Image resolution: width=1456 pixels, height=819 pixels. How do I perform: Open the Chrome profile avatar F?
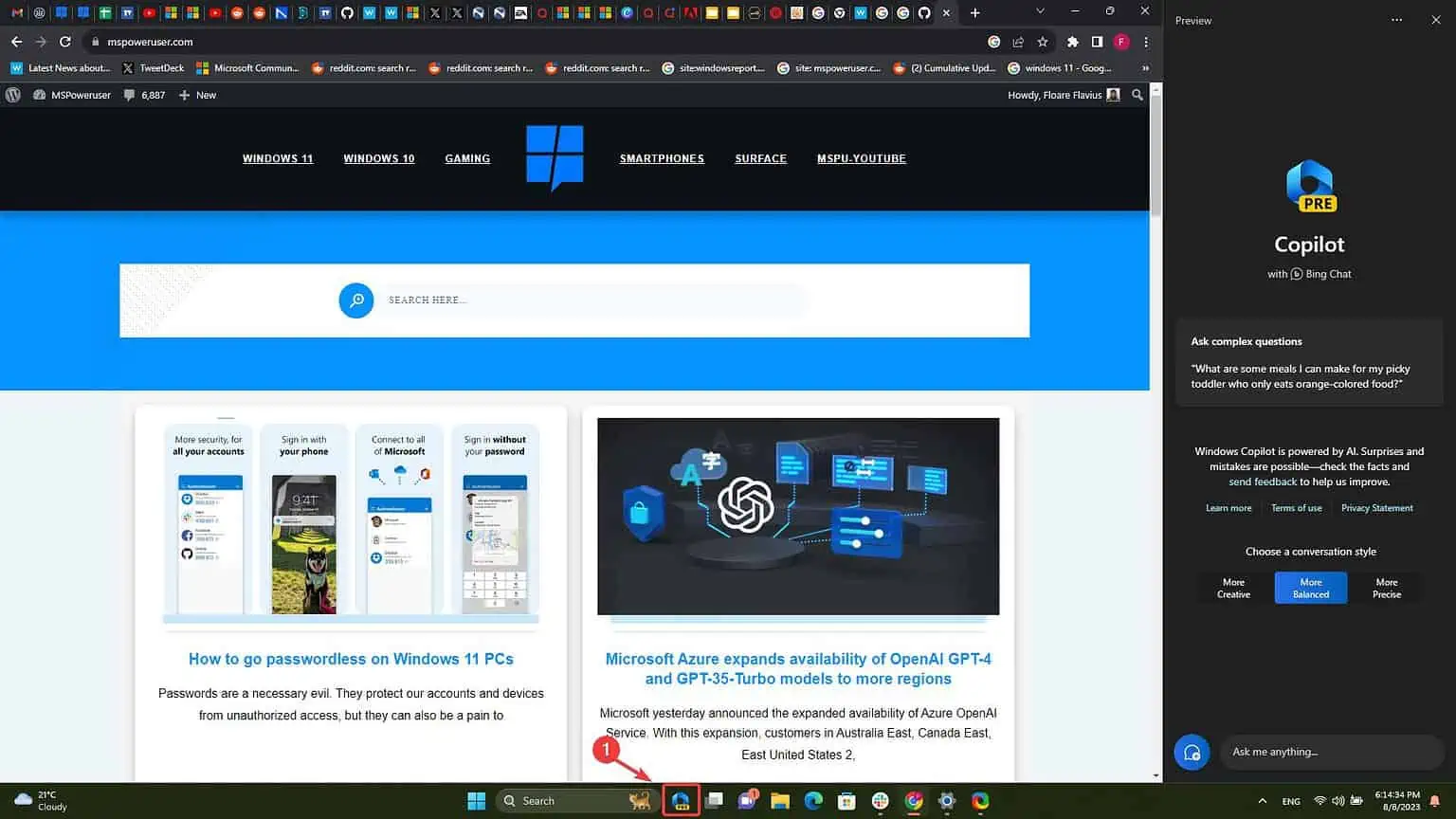(1121, 42)
